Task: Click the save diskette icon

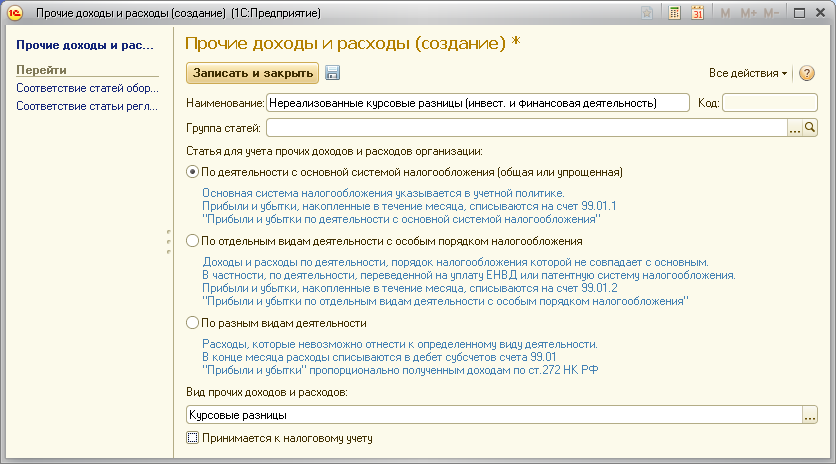Action: tap(333, 73)
